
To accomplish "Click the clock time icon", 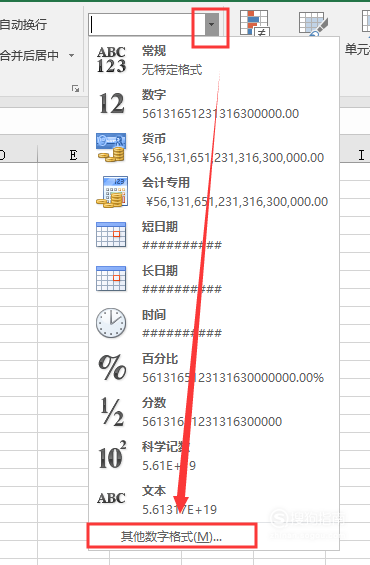I will click(x=111, y=323).
